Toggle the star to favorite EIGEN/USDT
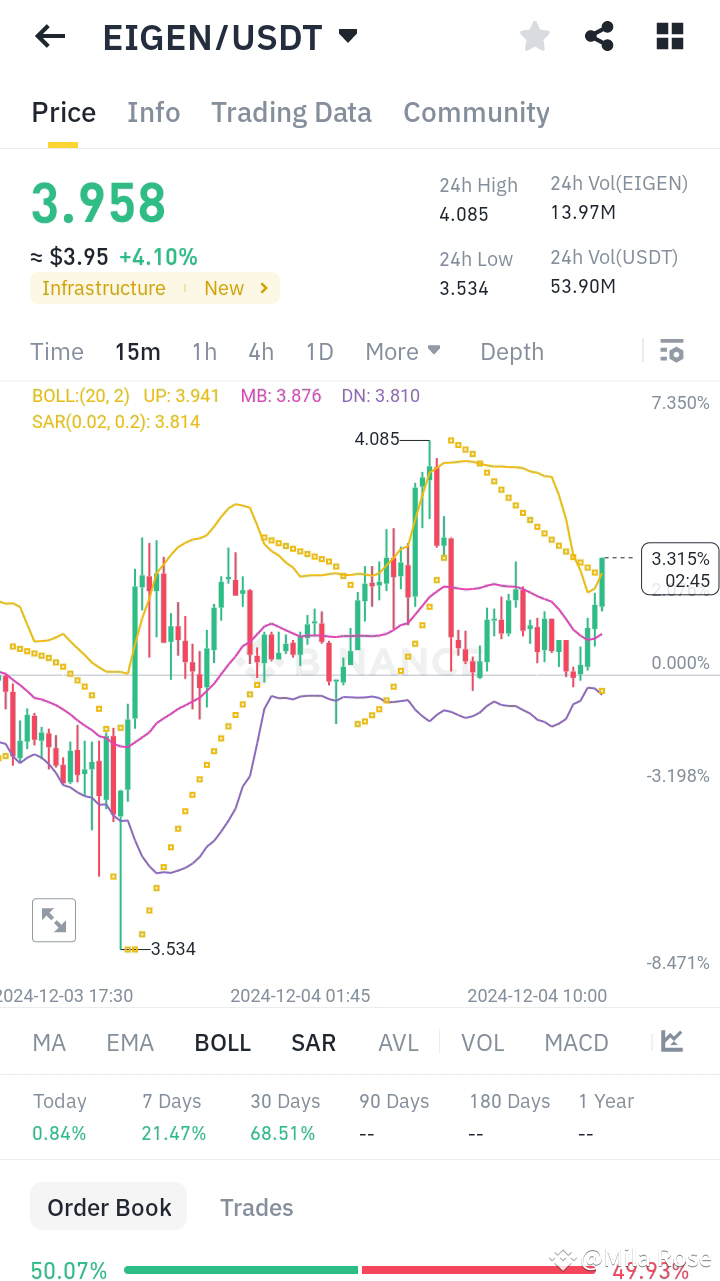720x1281 pixels. coord(535,36)
